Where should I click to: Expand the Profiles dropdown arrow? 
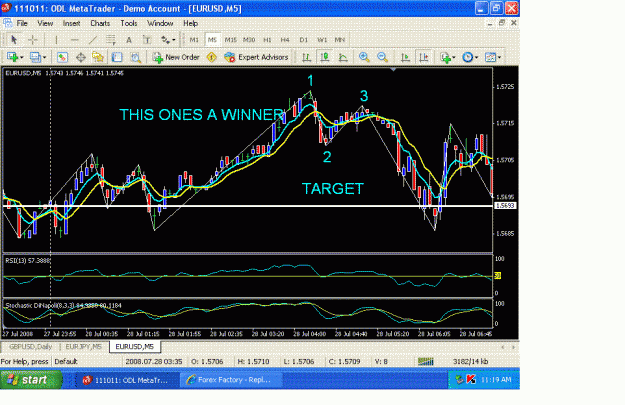[x=45, y=58]
